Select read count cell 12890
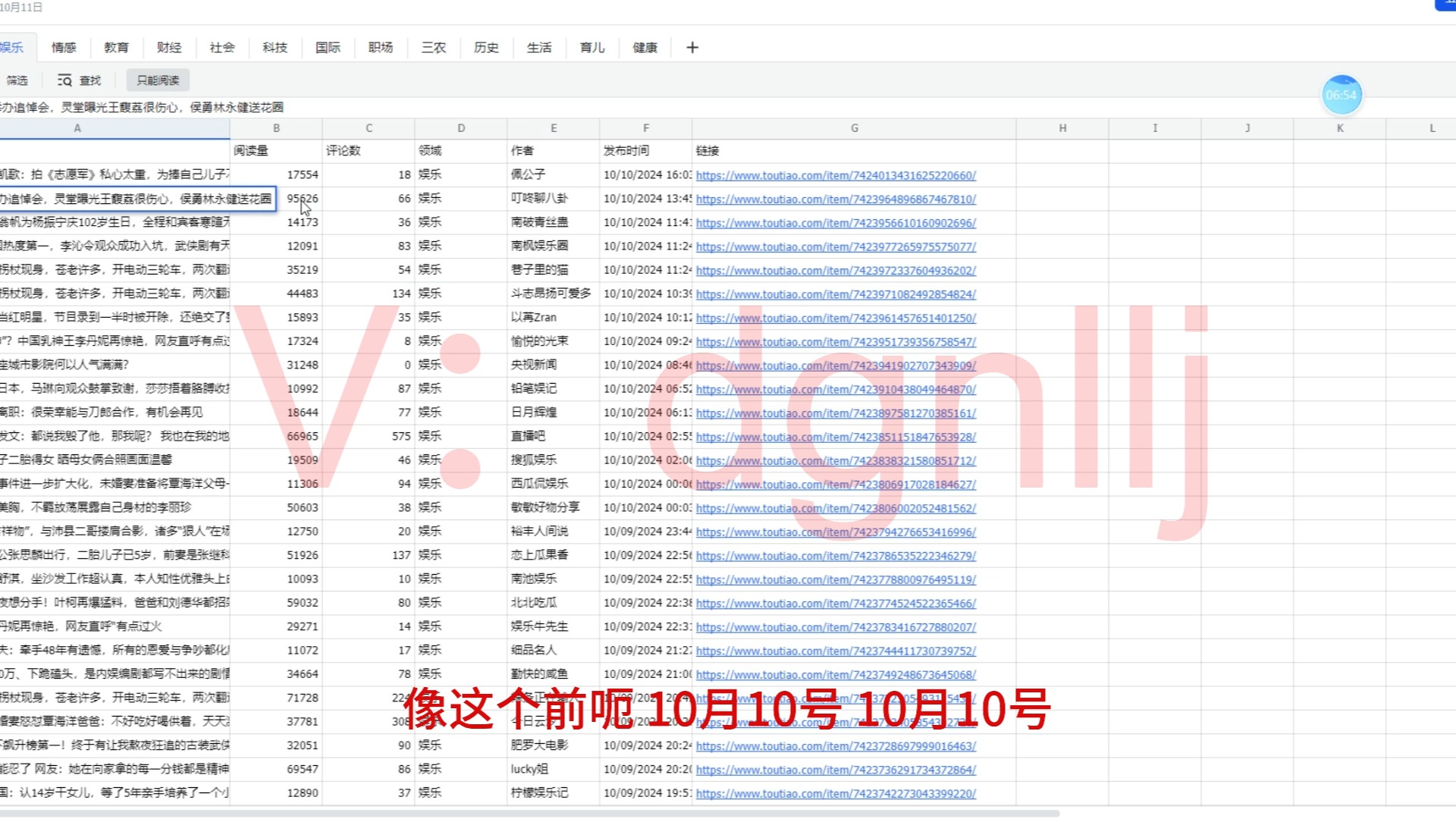The width and height of the screenshot is (1456, 819). point(276,792)
